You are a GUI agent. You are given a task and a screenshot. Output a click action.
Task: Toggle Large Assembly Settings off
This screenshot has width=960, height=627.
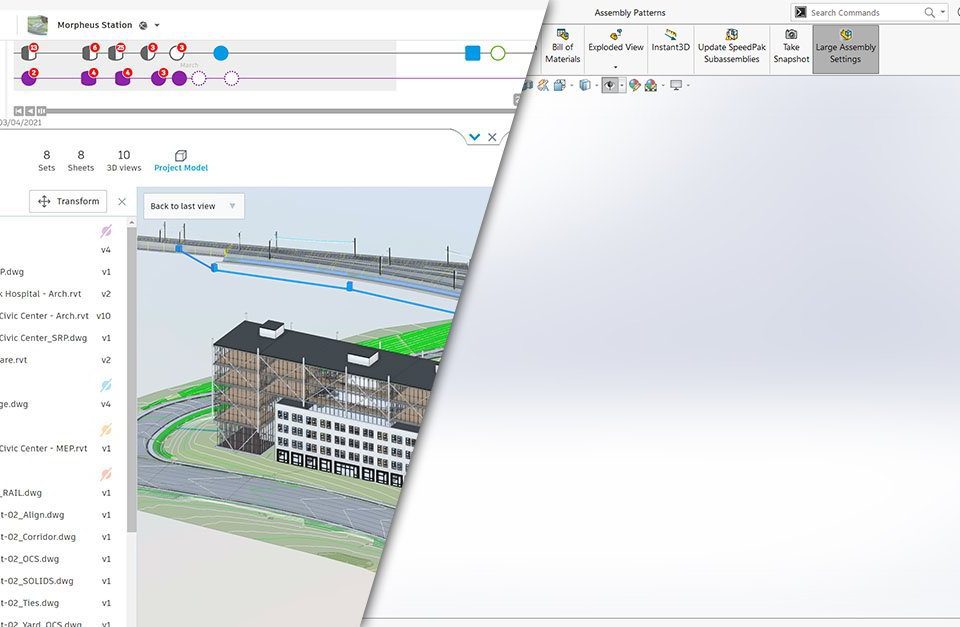(845, 49)
